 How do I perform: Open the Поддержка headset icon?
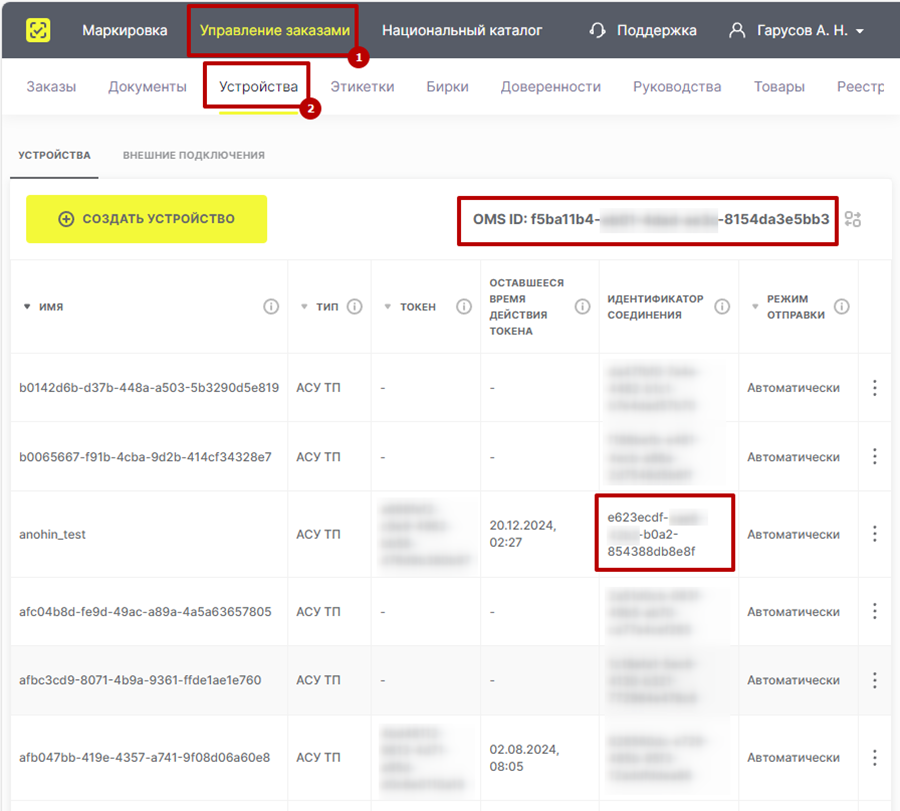[x=598, y=30]
